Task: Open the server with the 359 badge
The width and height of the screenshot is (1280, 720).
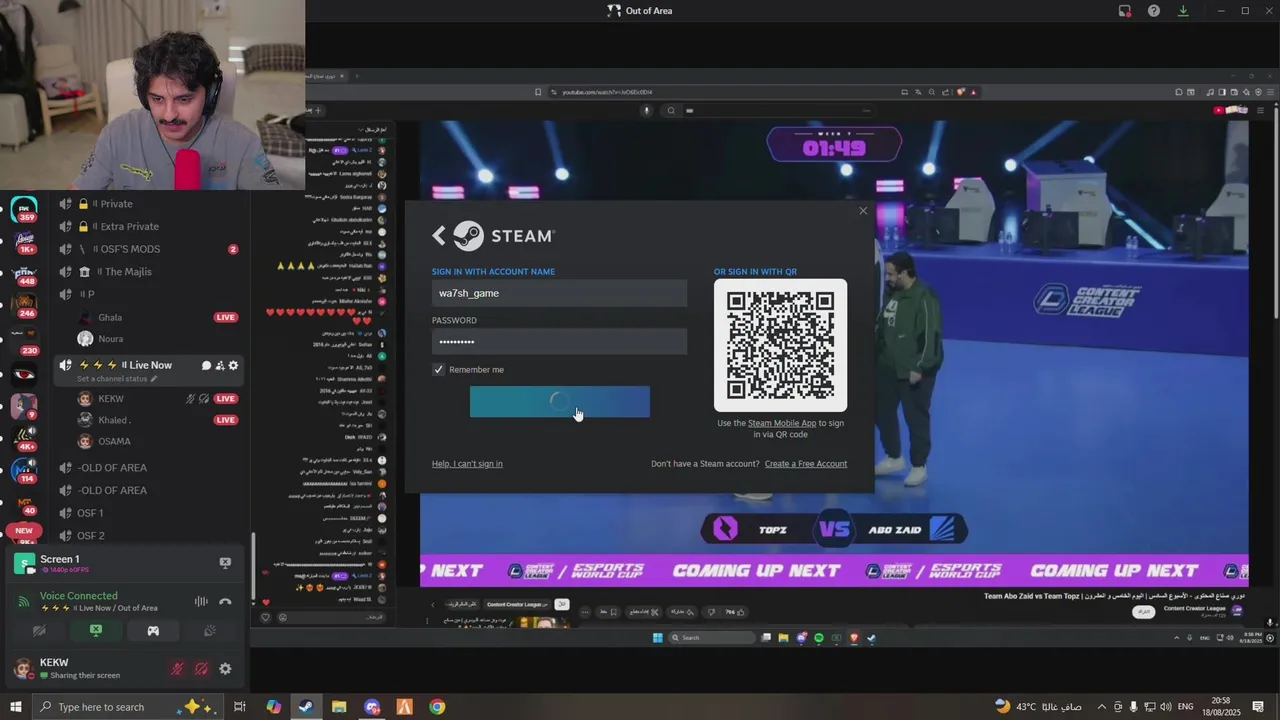Action: tap(25, 210)
